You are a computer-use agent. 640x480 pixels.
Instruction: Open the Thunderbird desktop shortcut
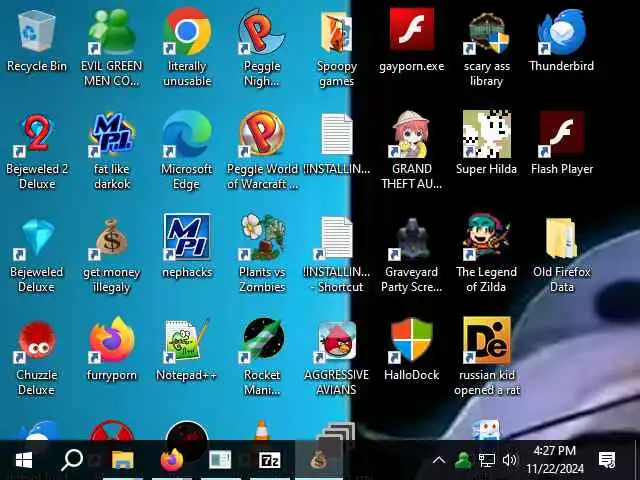(x=562, y=32)
